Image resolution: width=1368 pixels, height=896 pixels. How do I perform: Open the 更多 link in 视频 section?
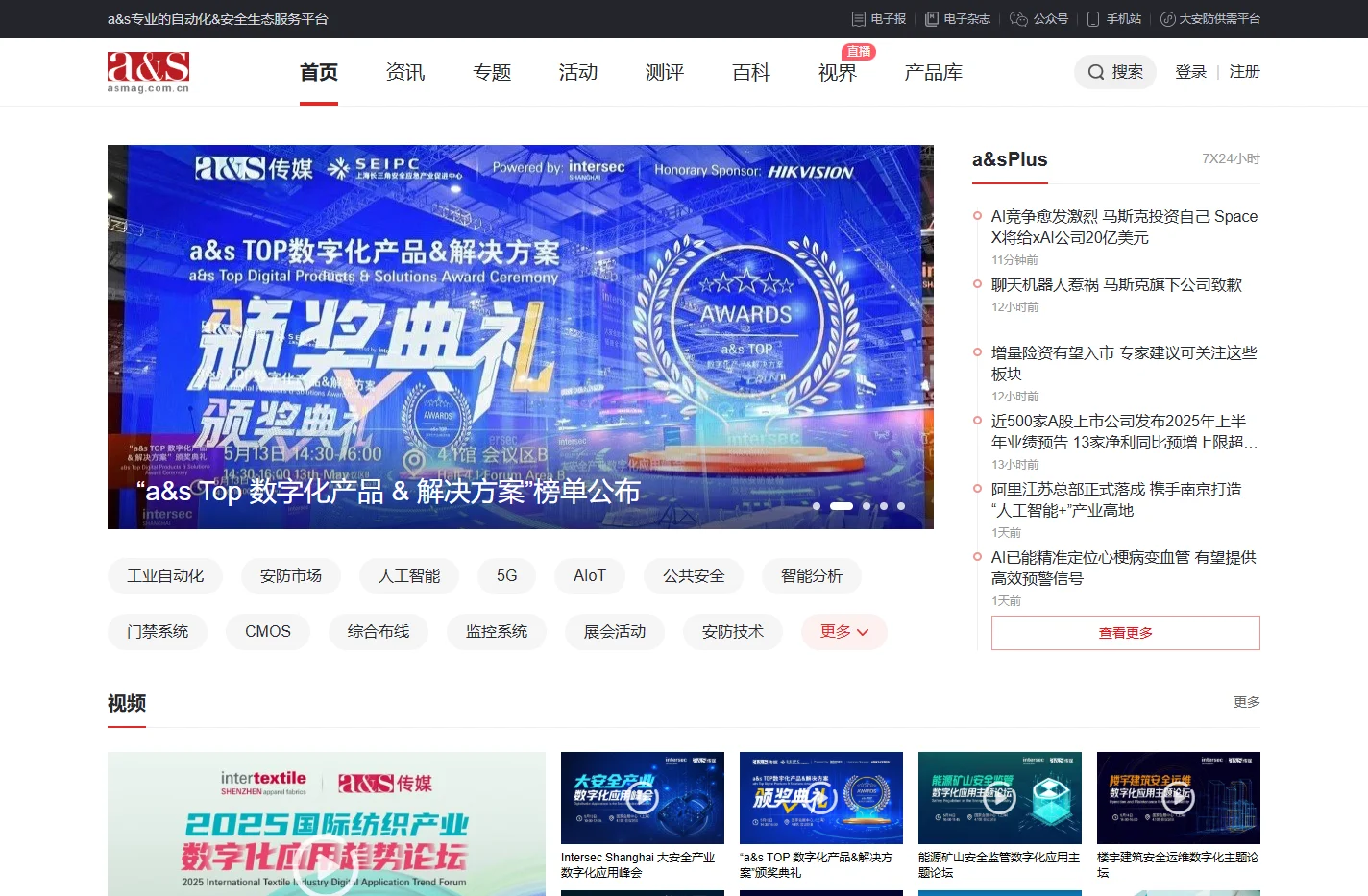[1247, 702]
